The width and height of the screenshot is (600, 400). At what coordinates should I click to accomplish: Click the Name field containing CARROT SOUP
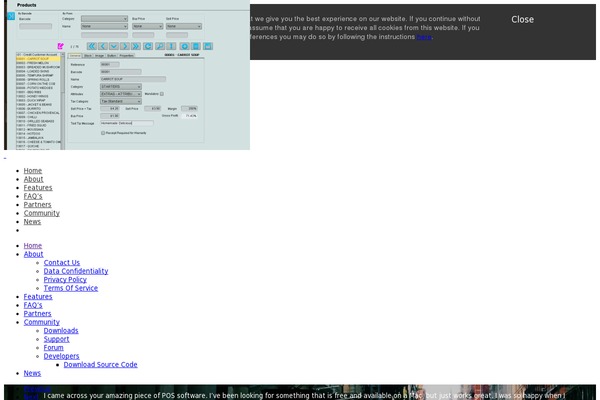click(x=133, y=79)
